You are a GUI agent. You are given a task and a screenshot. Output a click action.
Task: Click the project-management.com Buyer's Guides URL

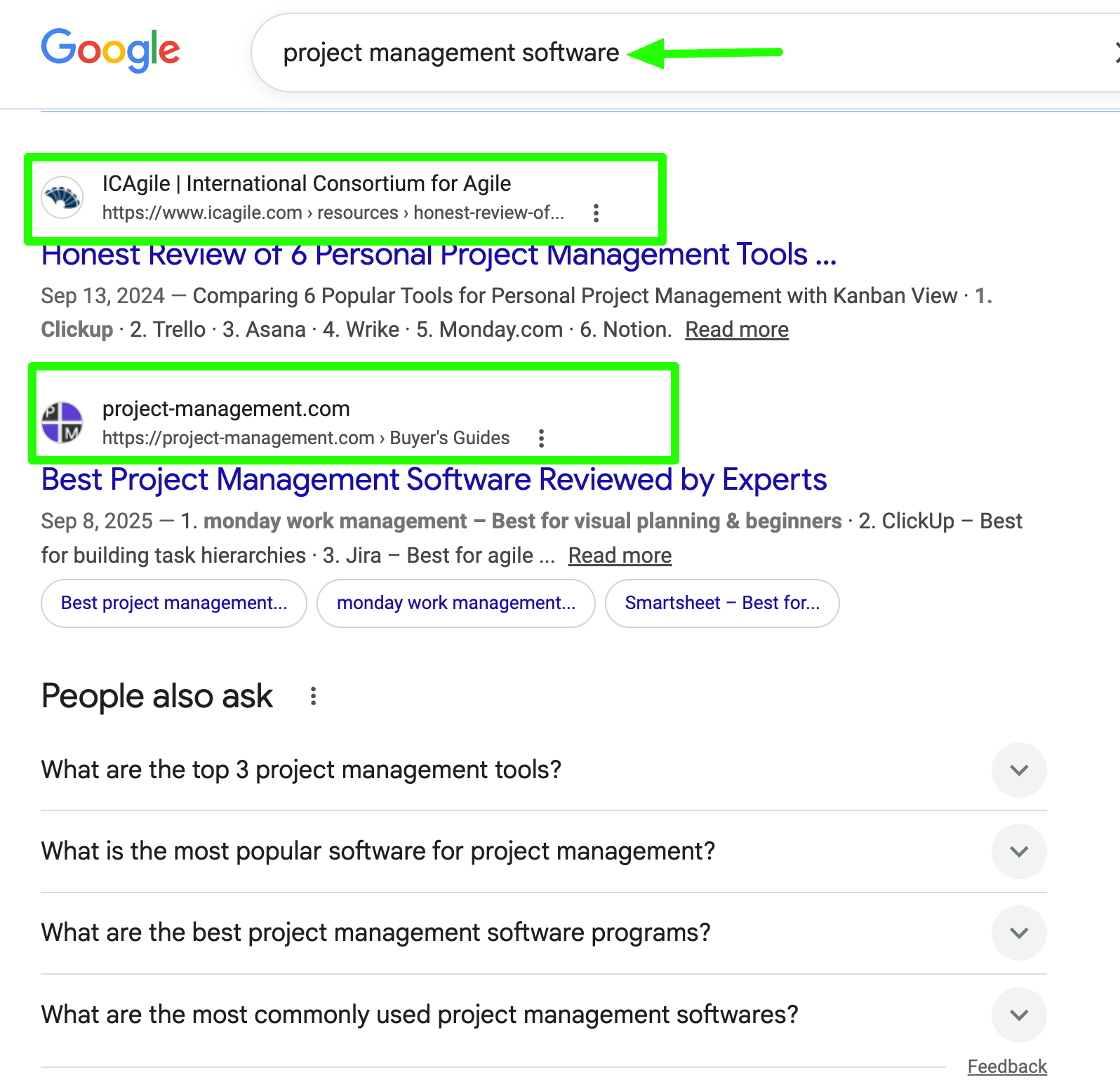coord(306,438)
